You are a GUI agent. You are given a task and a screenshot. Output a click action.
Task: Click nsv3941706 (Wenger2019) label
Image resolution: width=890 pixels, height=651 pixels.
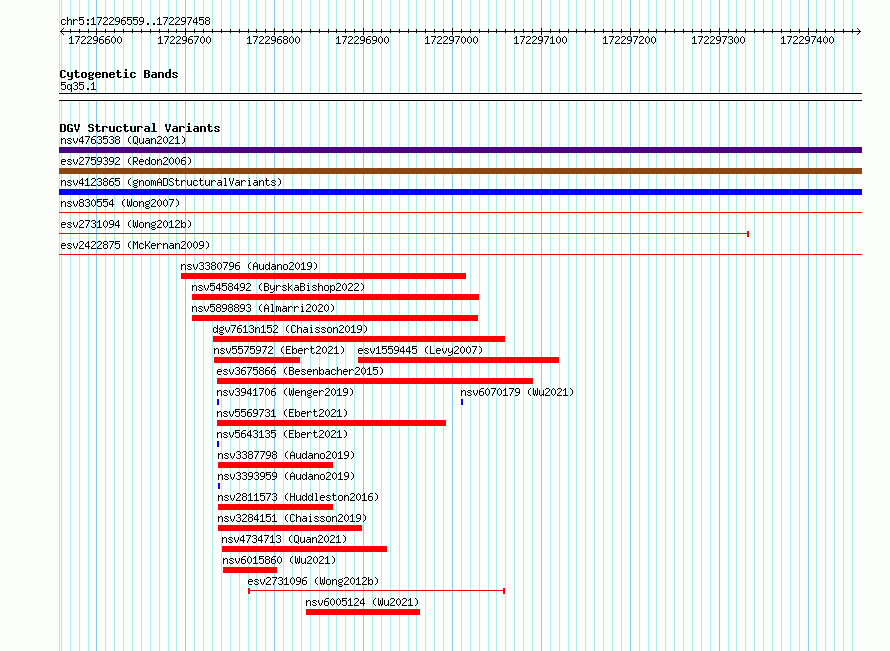point(285,392)
